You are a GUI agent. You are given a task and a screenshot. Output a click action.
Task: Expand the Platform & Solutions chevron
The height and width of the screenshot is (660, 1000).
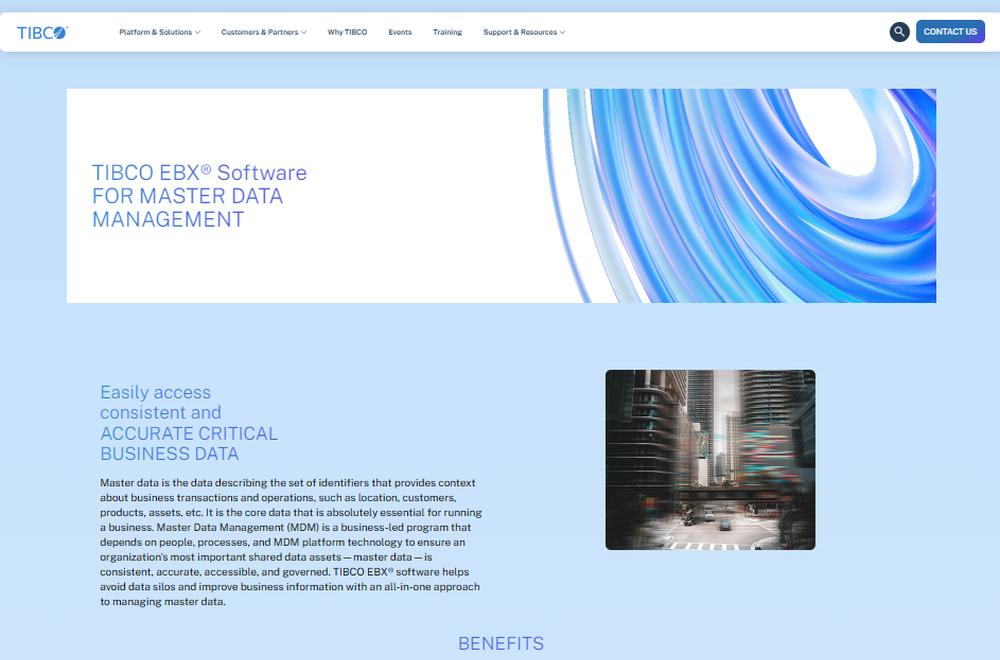click(198, 33)
